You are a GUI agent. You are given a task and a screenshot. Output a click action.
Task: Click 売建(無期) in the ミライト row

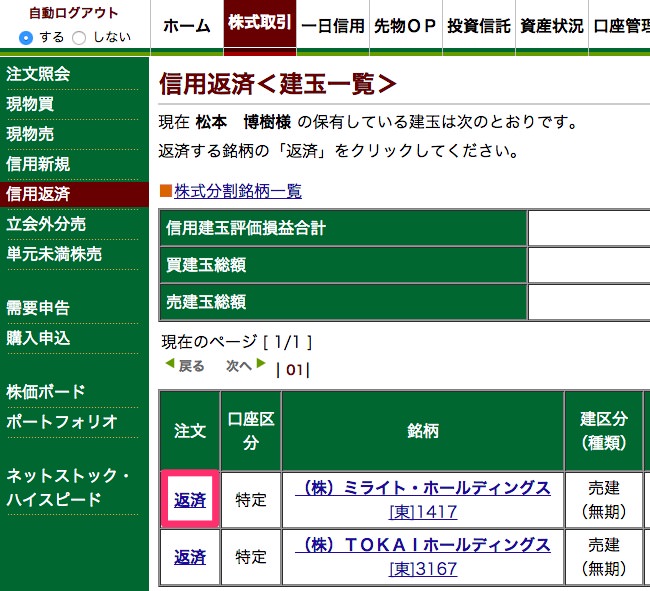pyautogui.click(x=604, y=500)
